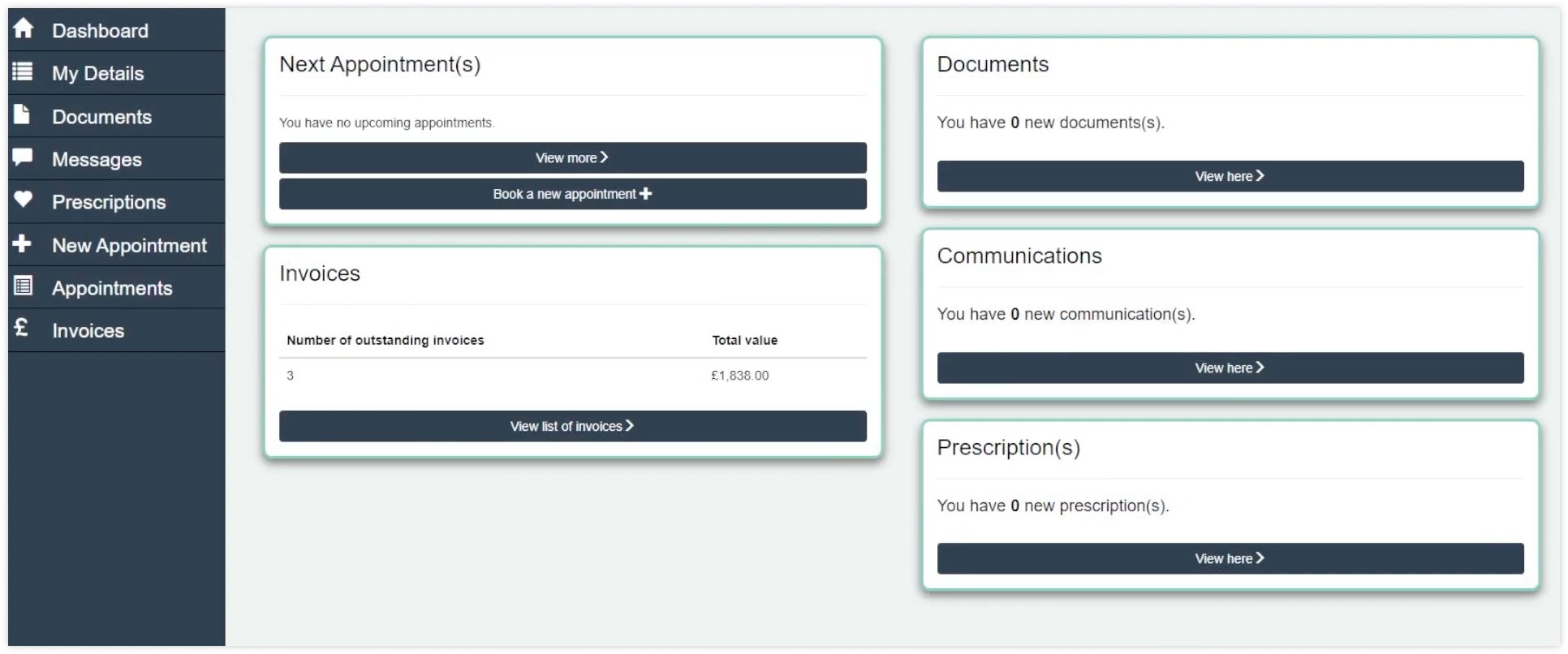Click 'You have no upcoming appointments' text
Viewport: 1568px width, 654px height.
[387, 123]
